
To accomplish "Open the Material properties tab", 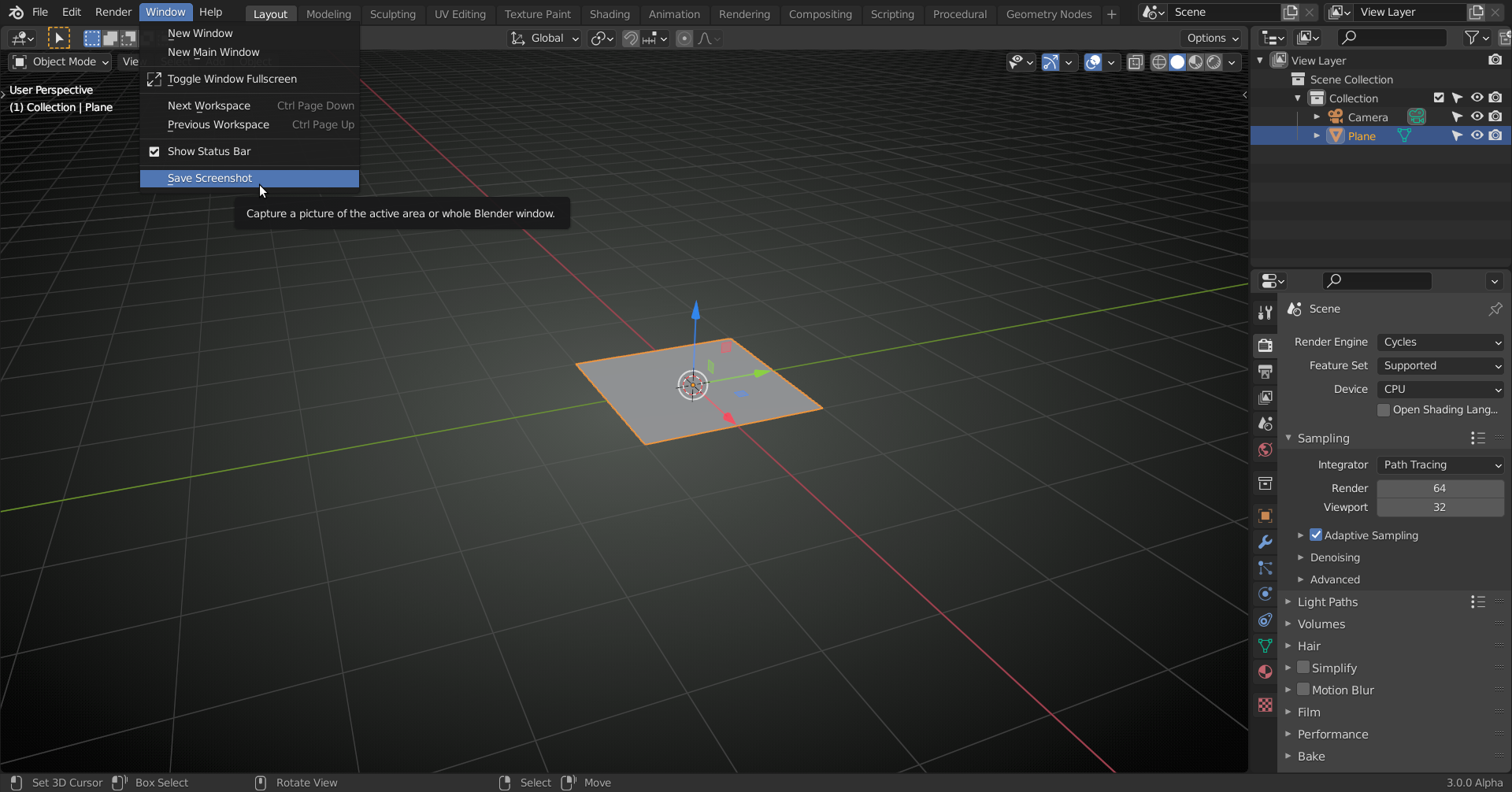I will pos(1266,672).
